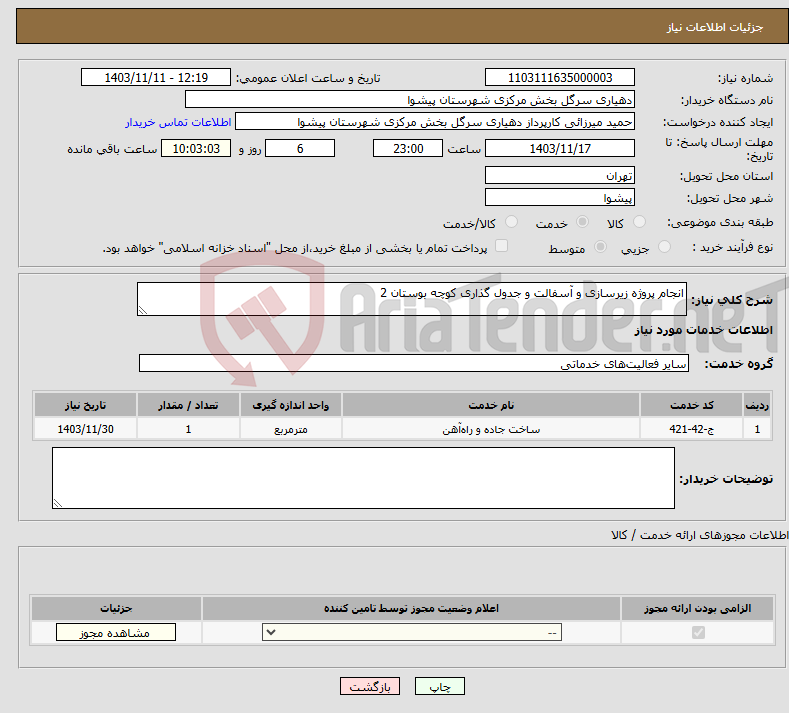Click the ساخت جاده و راه‌آهن cell

(491, 429)
